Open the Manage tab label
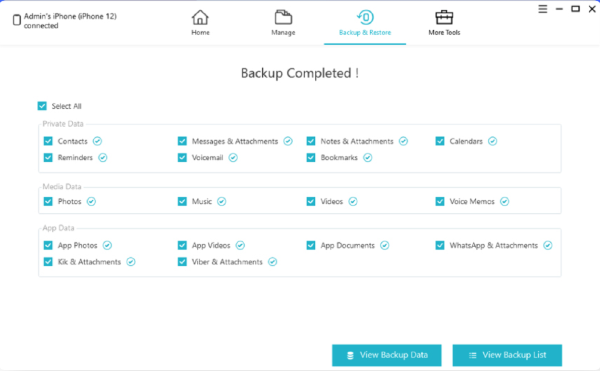Viewport: 600px width, 371px height. 283,33
